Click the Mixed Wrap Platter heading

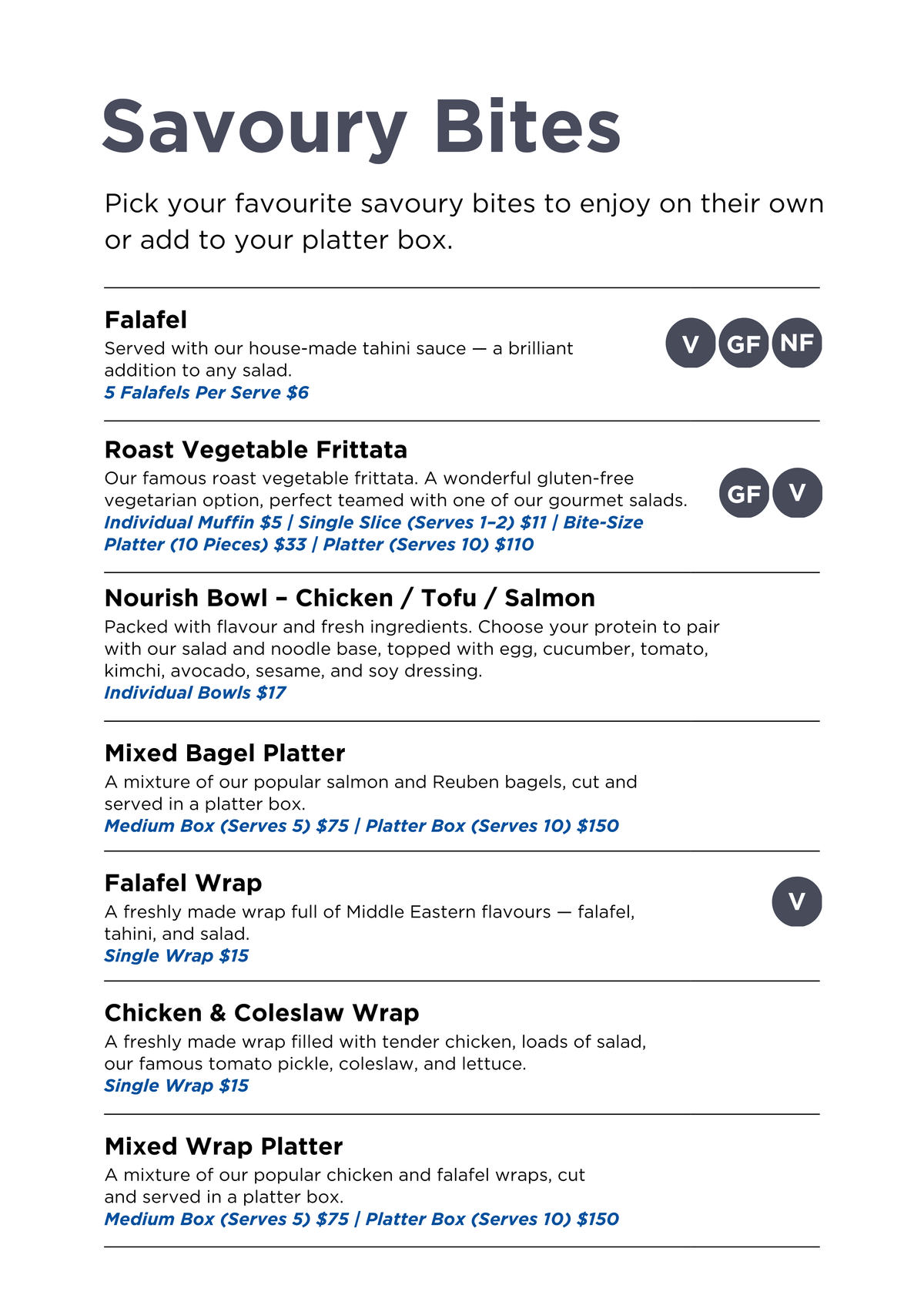(223, 1147)
